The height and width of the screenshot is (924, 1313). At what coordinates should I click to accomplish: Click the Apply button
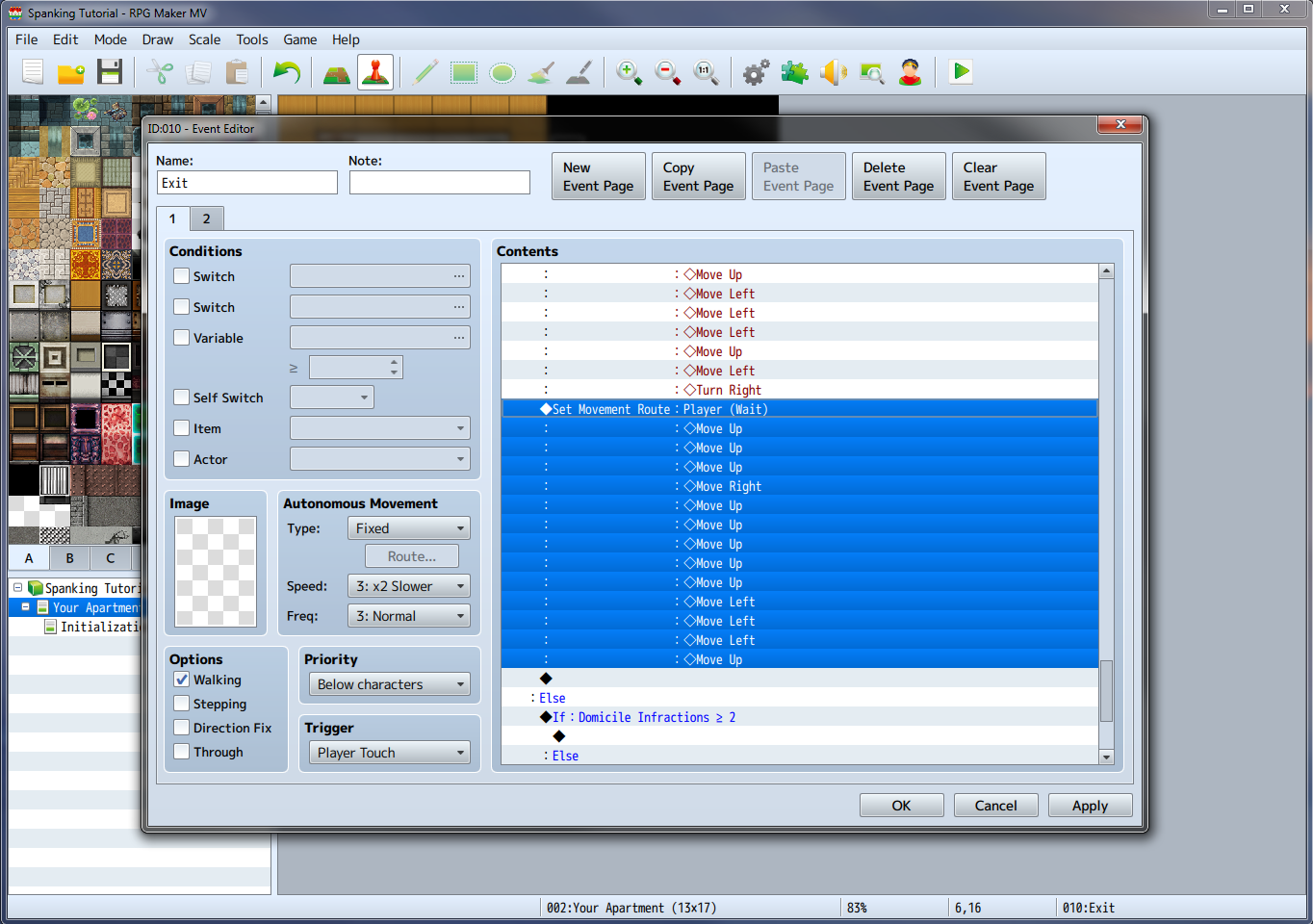(1091, 806)
